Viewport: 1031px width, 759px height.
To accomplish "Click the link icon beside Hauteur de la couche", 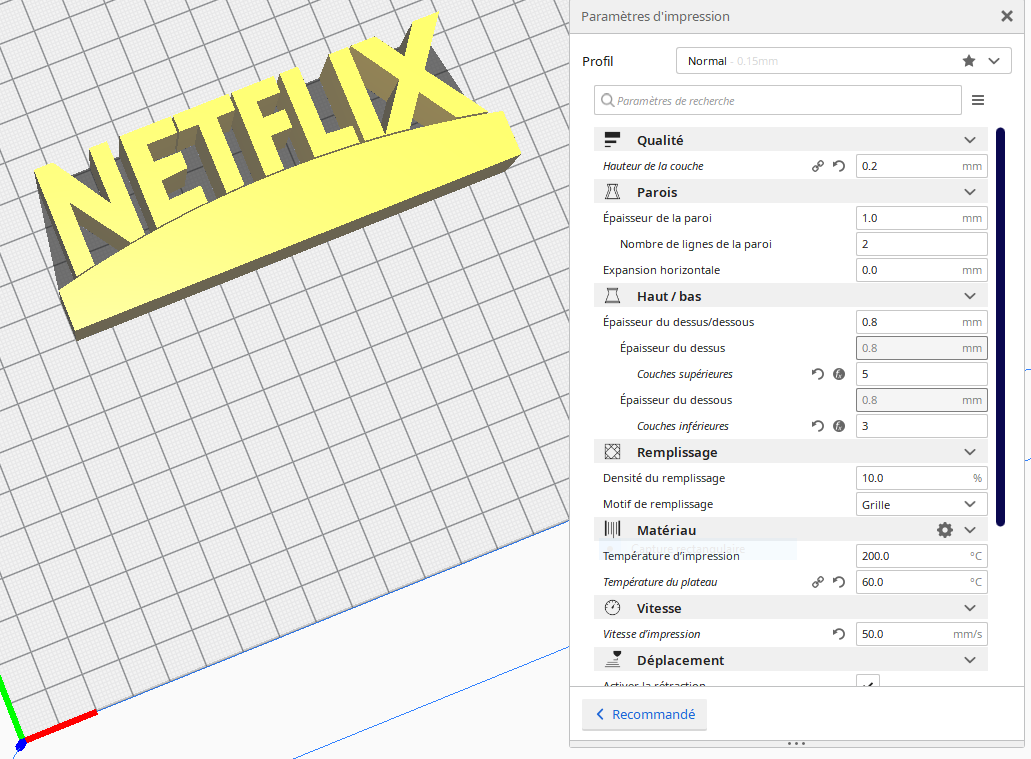I will coord(817,166).
